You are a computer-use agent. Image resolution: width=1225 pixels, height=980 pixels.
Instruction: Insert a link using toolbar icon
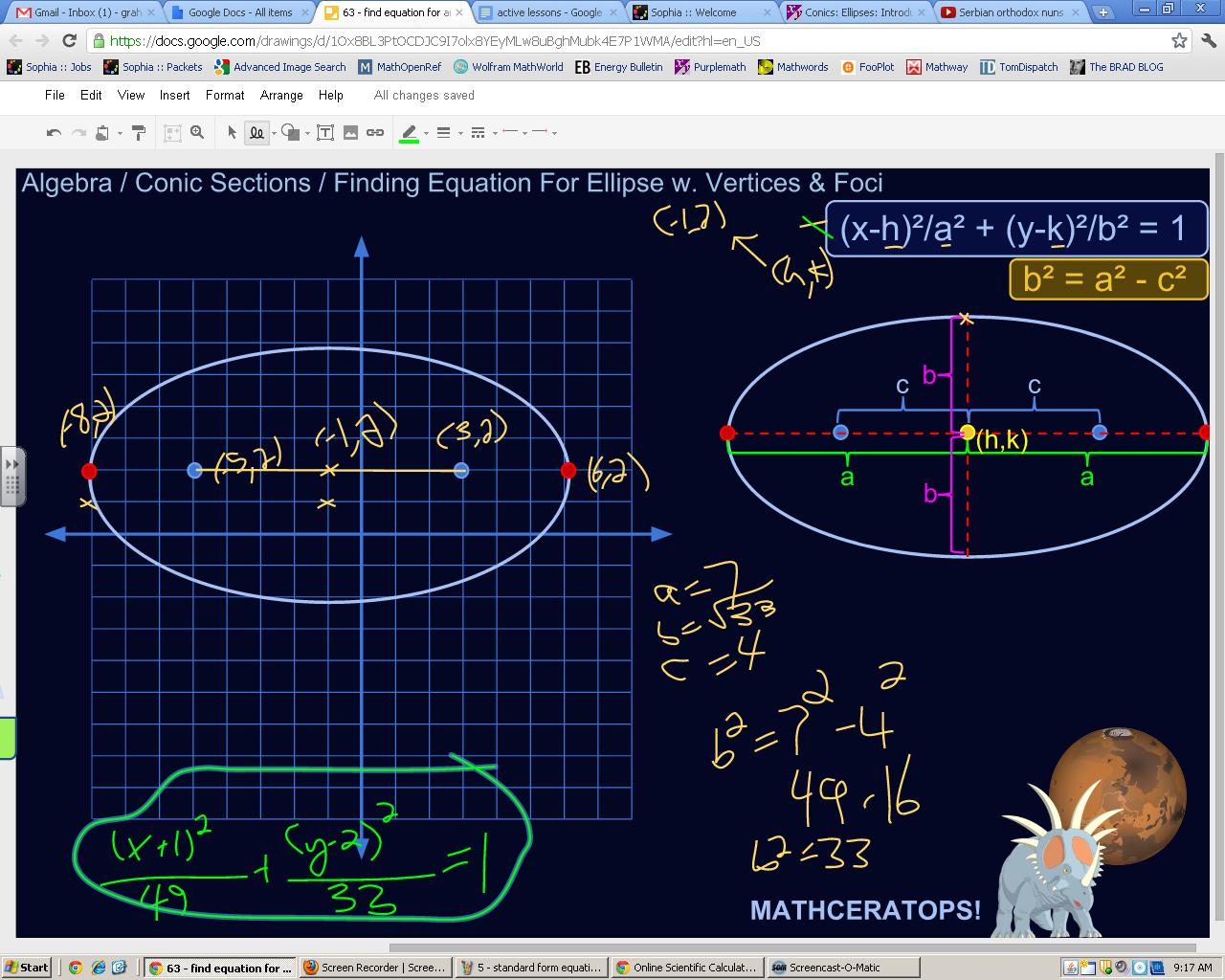click(375, 133)
